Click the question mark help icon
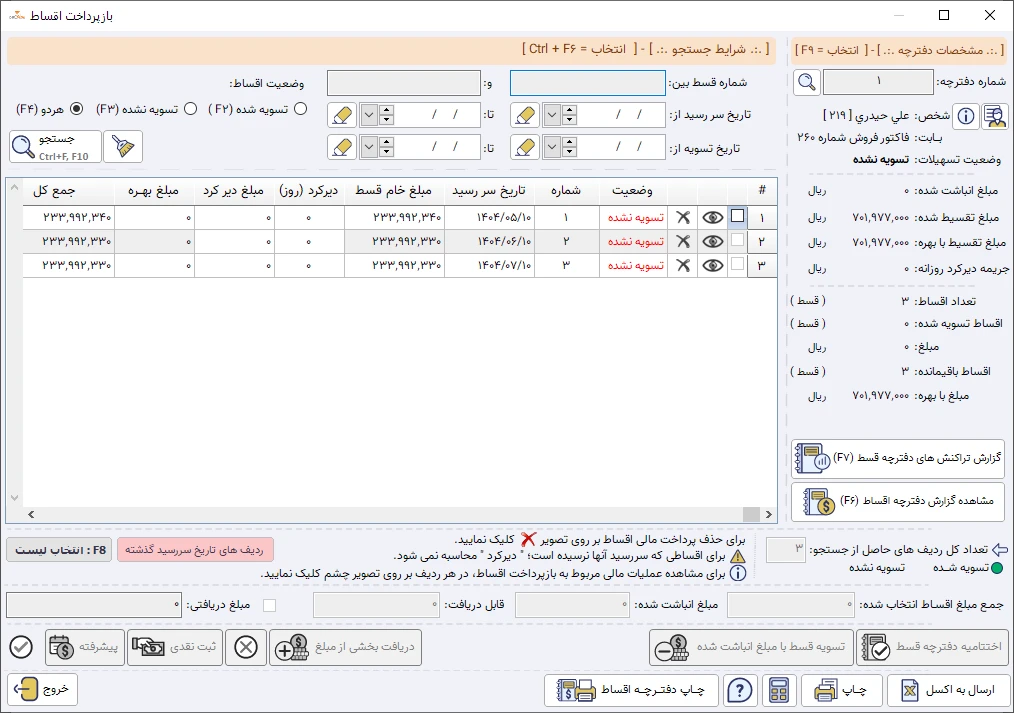Screen dimensions: 1014x713 [x=740, y=690]
